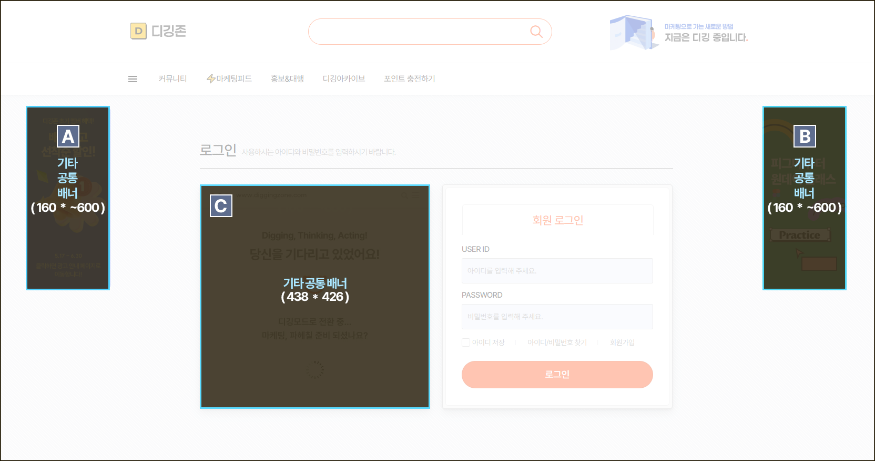Open the 포인트 충전하기 menu
This screenshot has height=461, width=875.
coord(410,79)
